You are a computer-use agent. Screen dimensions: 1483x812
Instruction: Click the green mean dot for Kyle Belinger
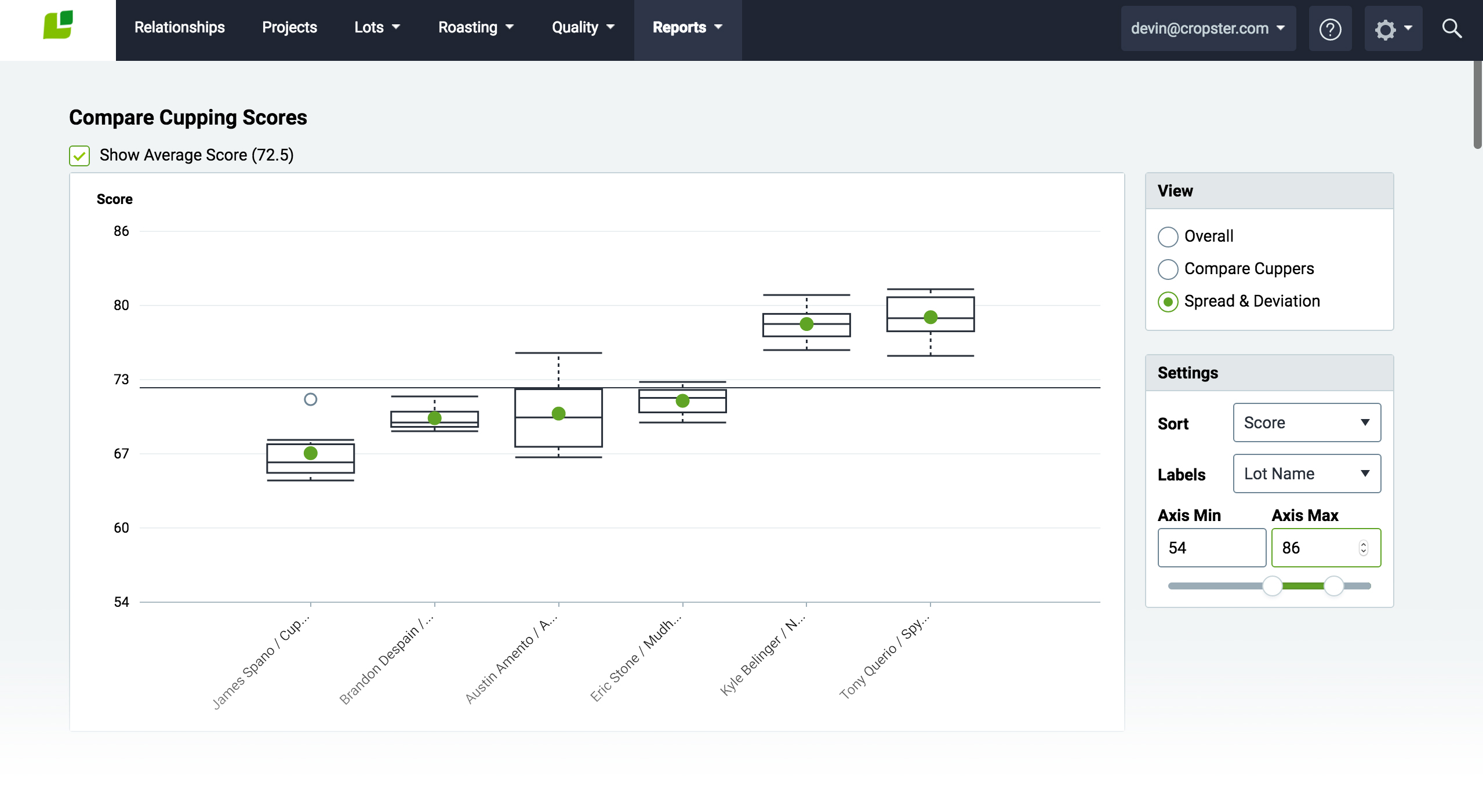click(807, 325)
